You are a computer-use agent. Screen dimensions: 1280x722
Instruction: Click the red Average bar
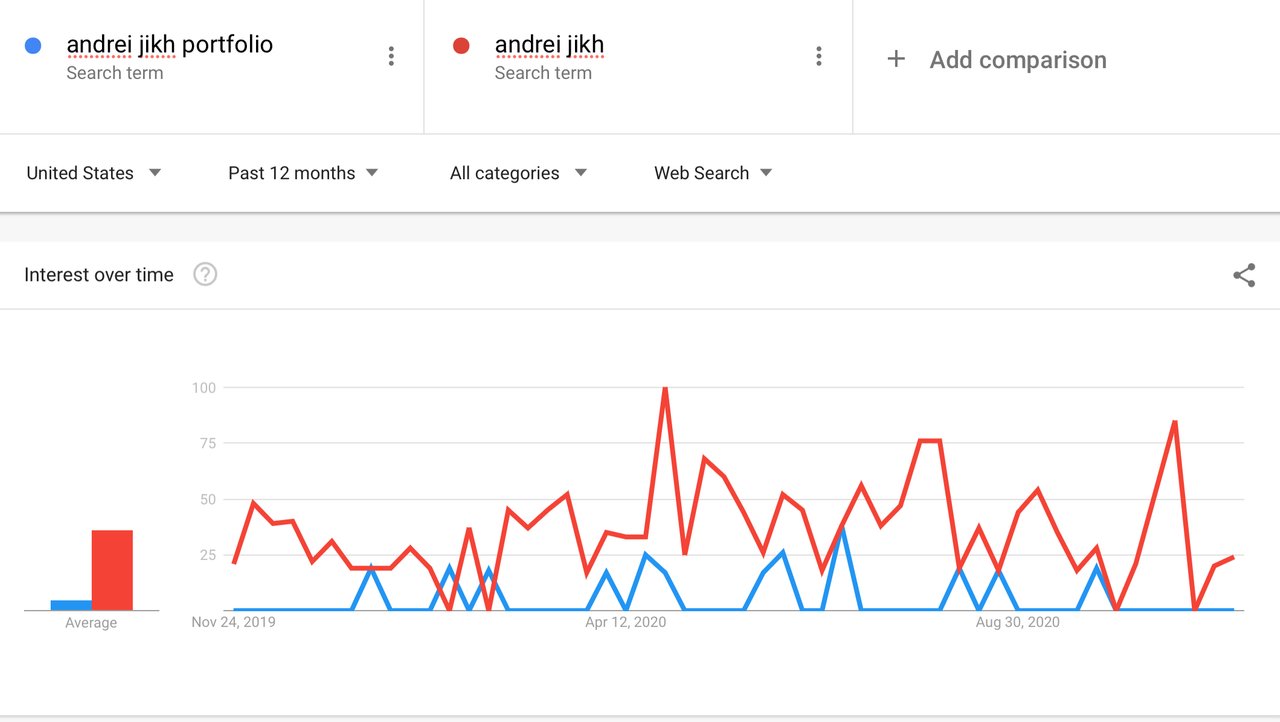point(112,570)
